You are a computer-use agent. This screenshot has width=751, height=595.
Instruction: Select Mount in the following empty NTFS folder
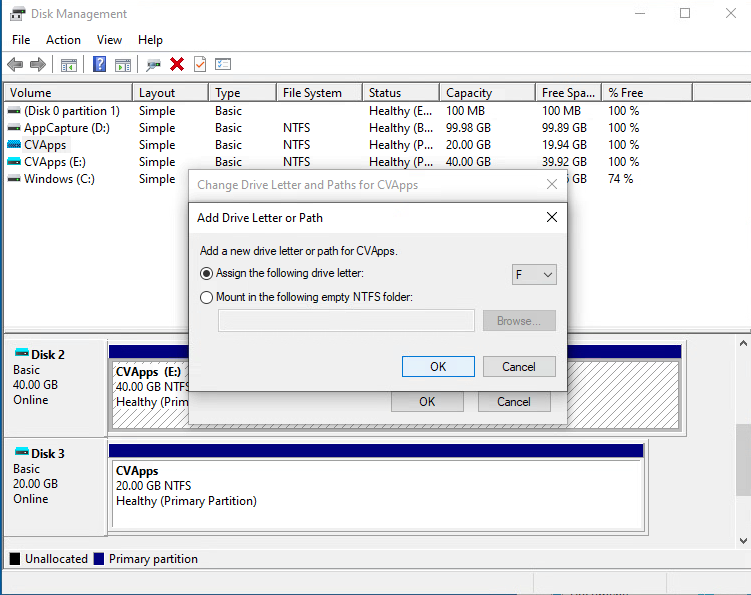206,298
